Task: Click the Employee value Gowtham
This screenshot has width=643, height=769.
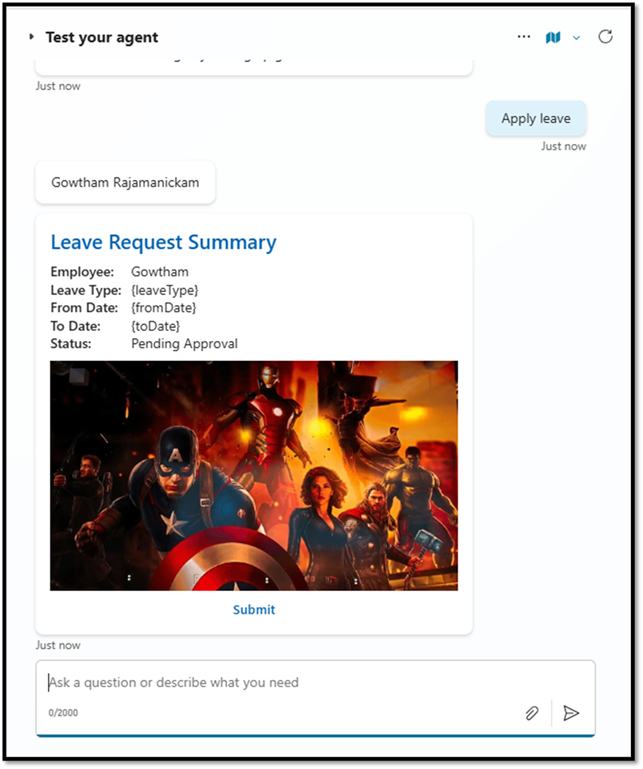Action: tap(160, 272)
